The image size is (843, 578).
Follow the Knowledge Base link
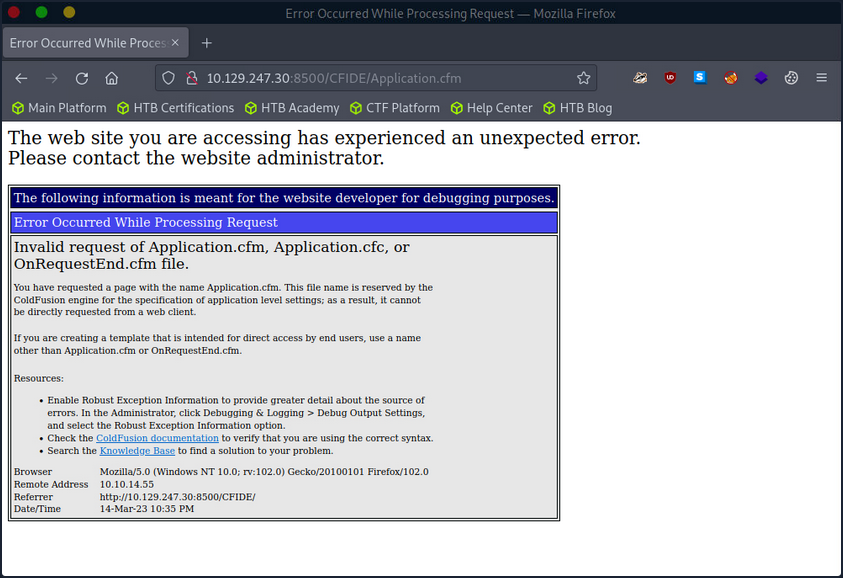tap(137, 451)
